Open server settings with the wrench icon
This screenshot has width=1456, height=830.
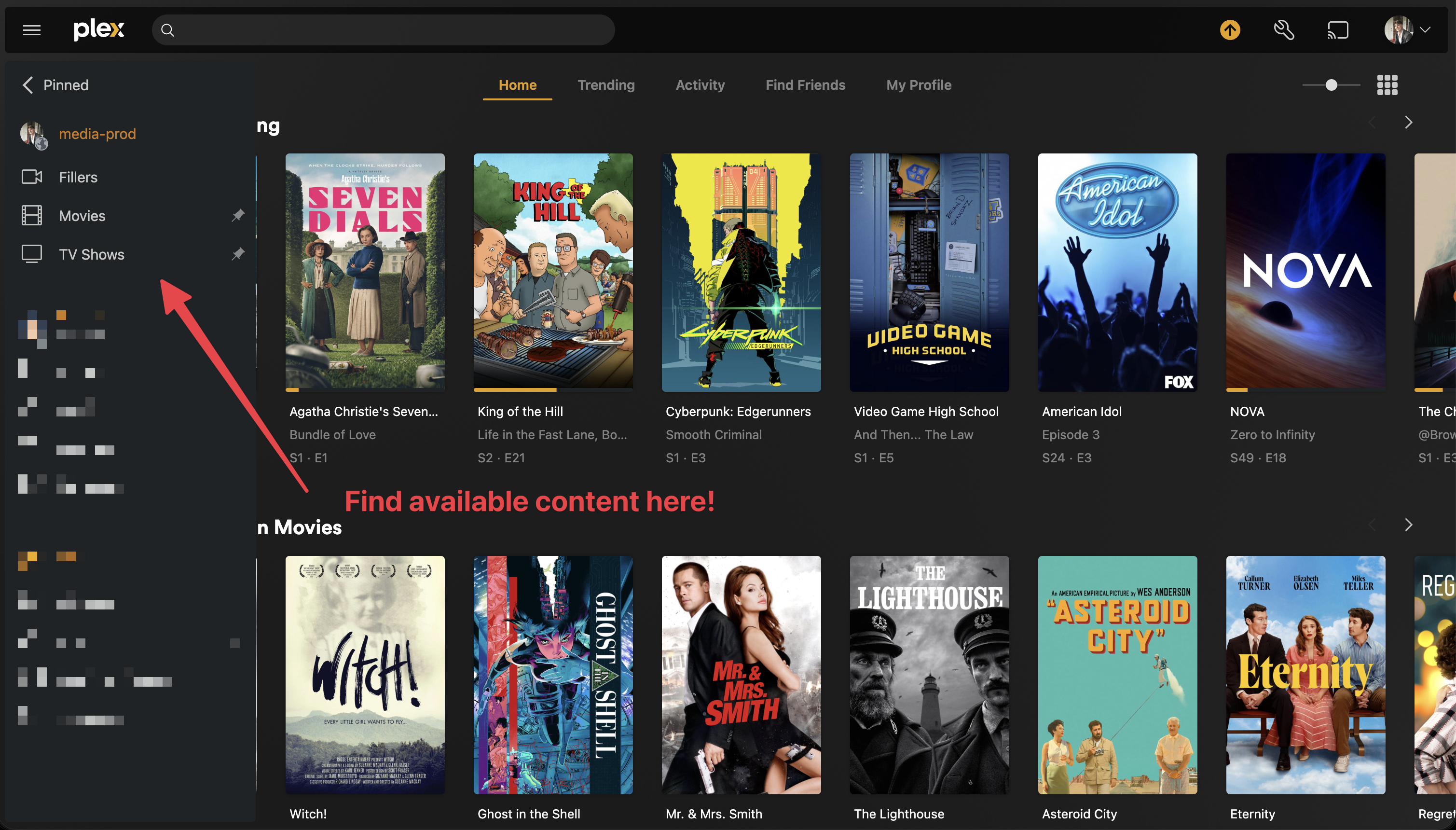[x=1283, y=29]
